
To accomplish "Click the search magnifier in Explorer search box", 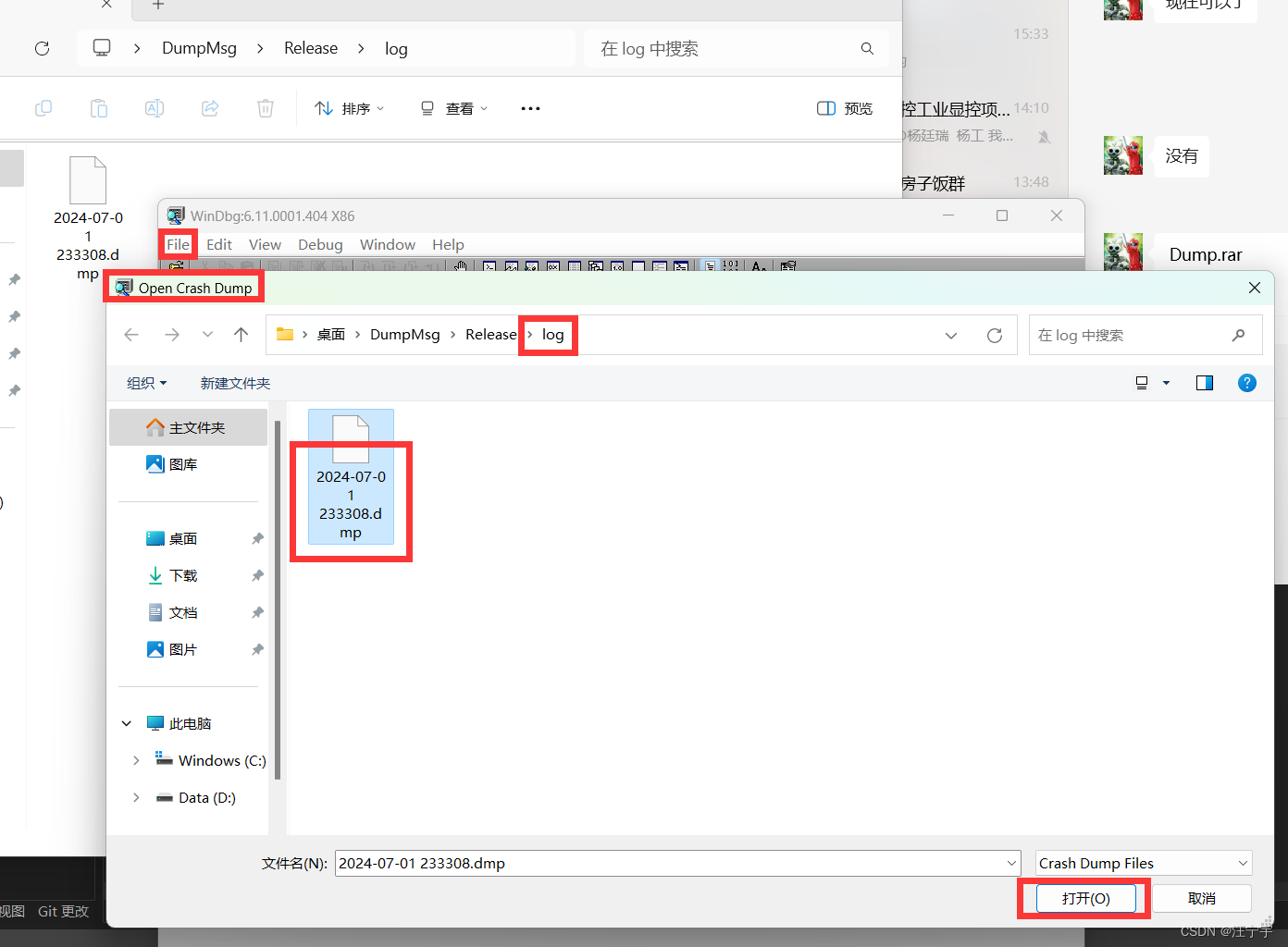I will click(x=867, y=48).
